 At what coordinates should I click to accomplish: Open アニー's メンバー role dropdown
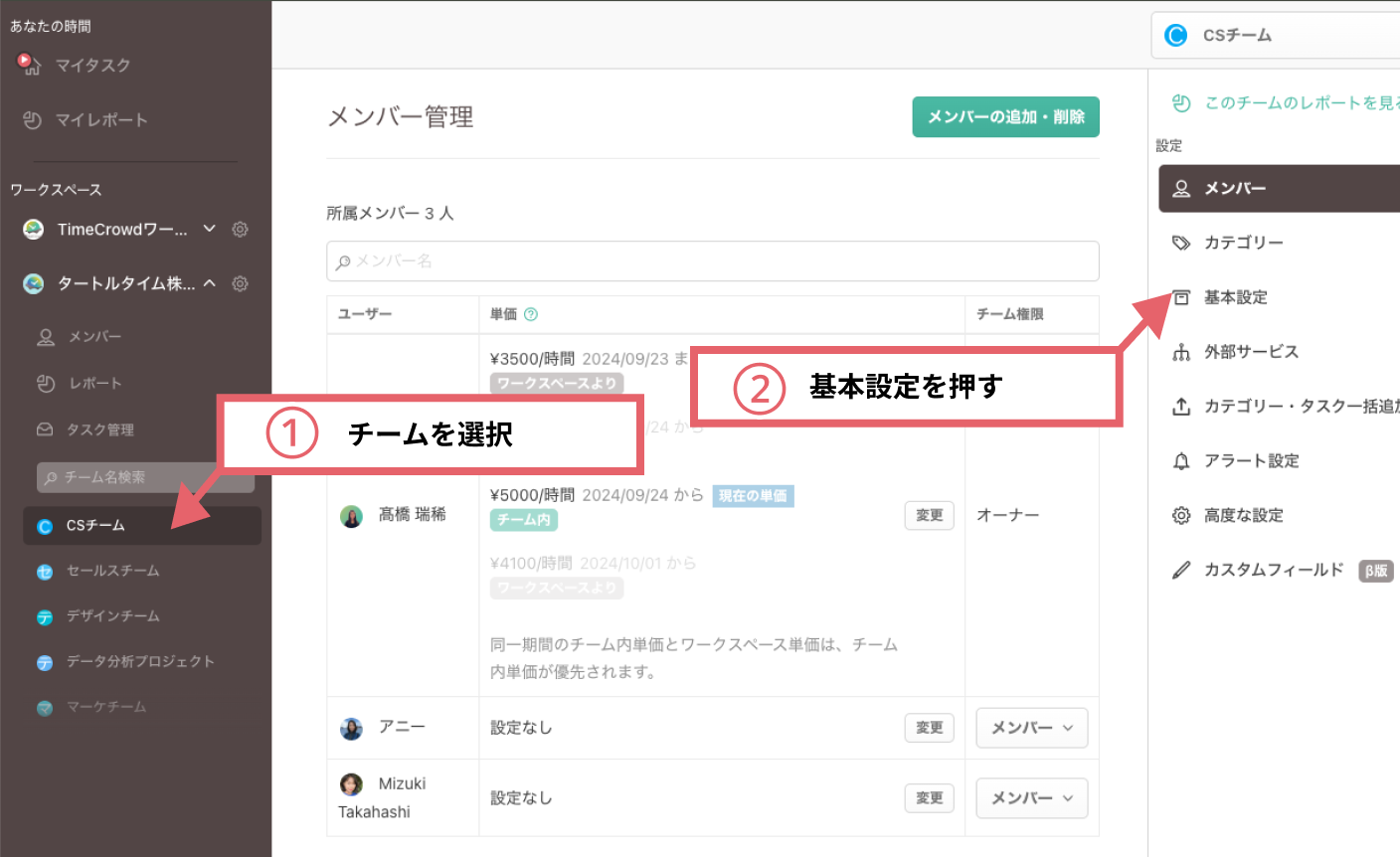1031,728
